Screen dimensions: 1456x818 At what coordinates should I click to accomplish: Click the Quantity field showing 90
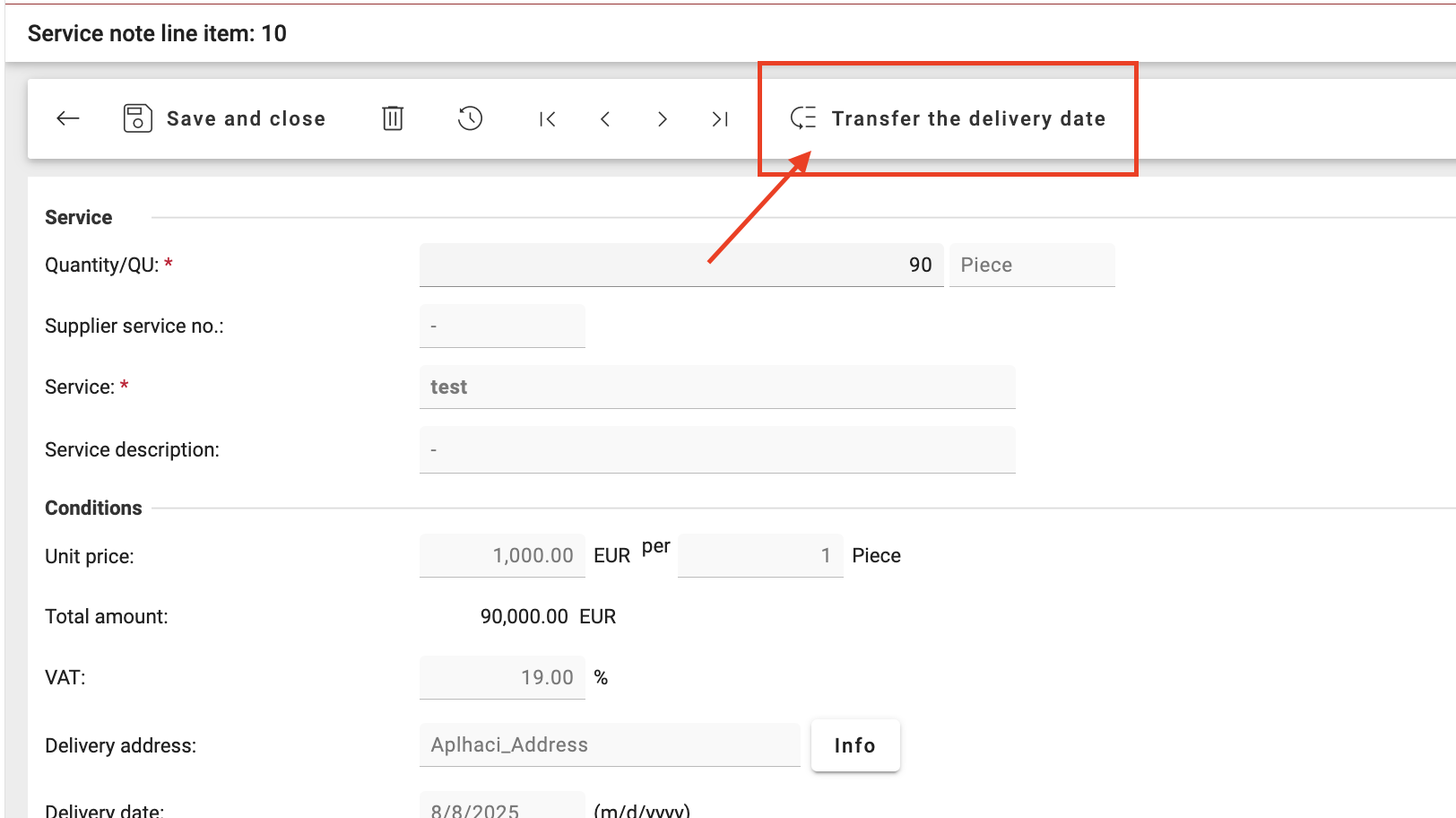[680, 265]
